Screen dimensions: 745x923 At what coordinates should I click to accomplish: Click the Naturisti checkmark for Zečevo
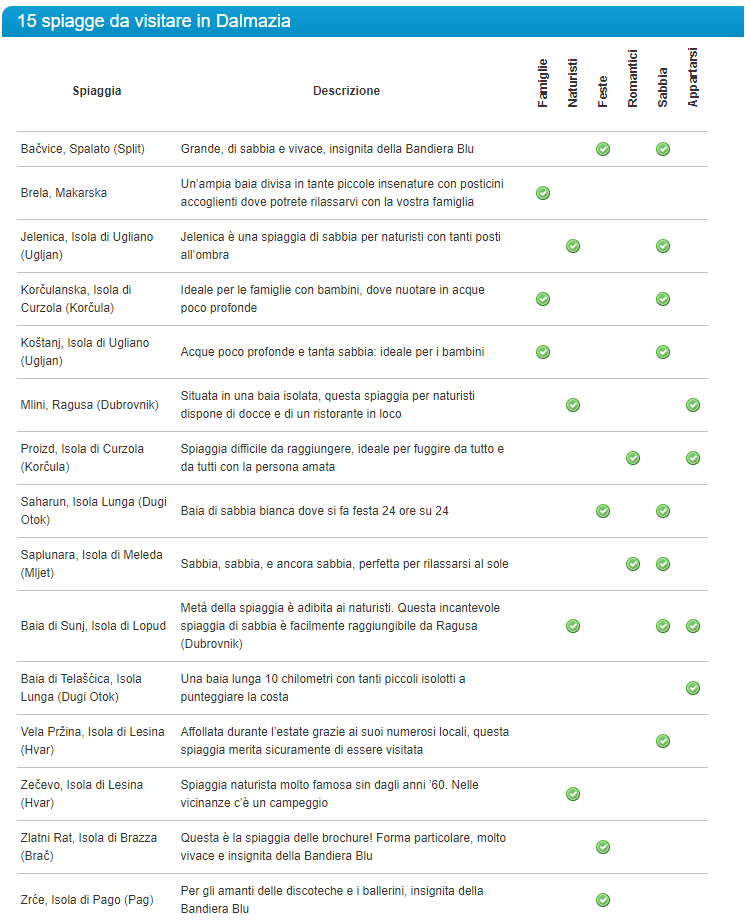[x=573, y=794]
